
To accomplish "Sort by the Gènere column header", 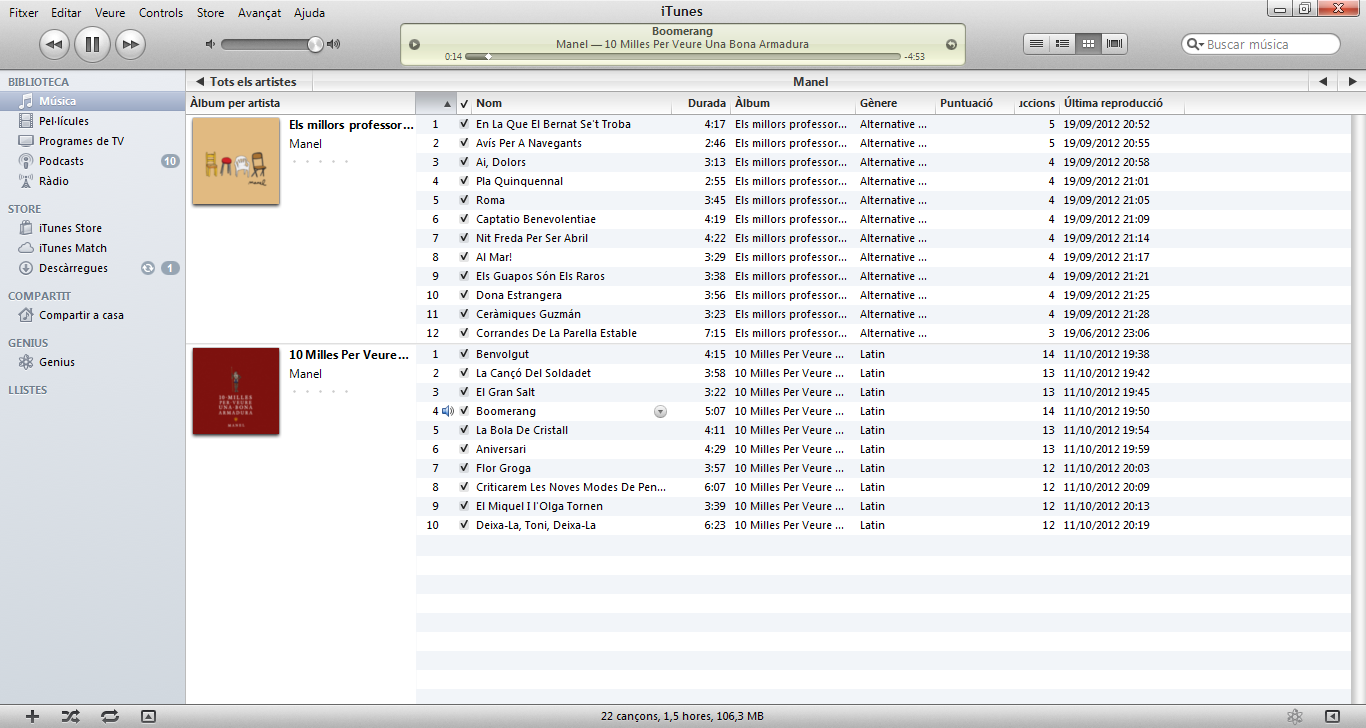I will point(895,103).
